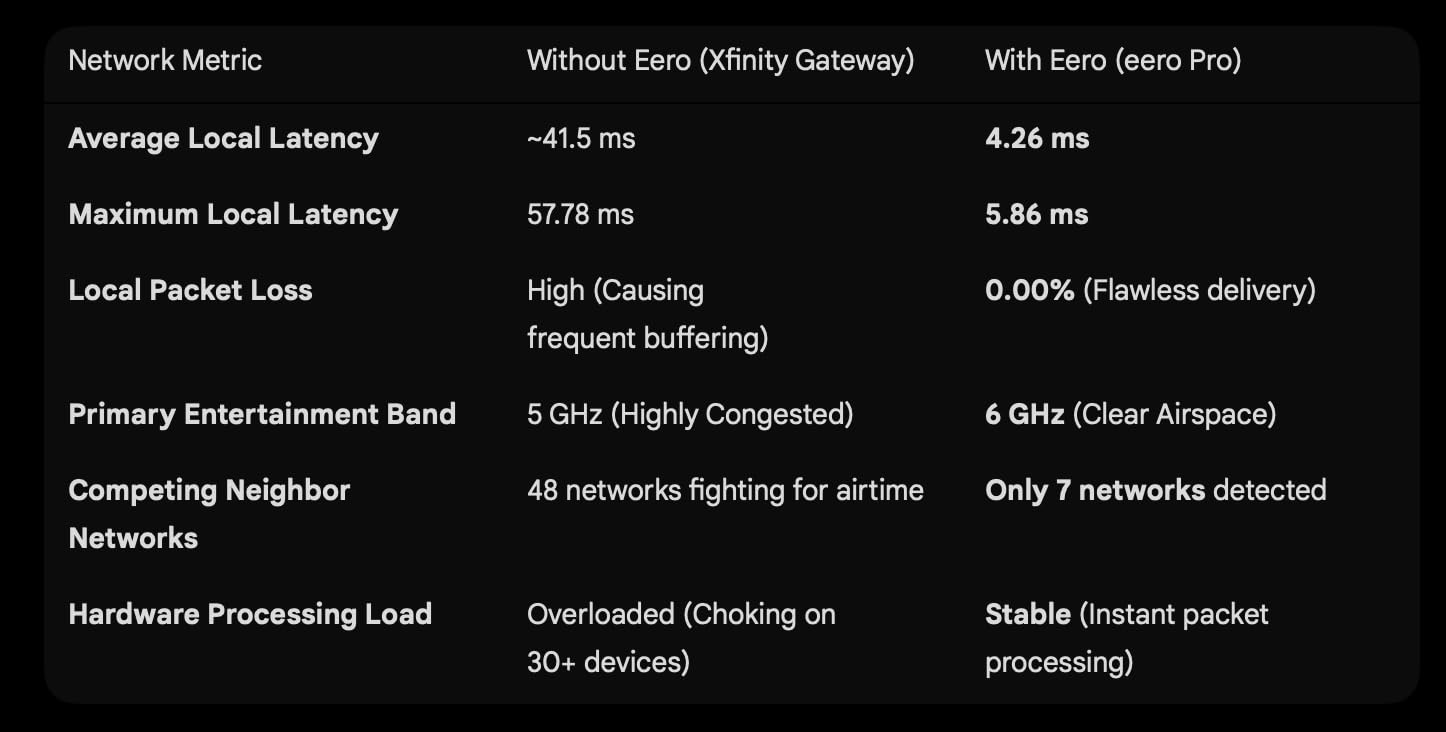The image size is (1446, 732).
Task: Click the 6 GHz (Clear Airspace) cell
Action: tap(1130, 414)
